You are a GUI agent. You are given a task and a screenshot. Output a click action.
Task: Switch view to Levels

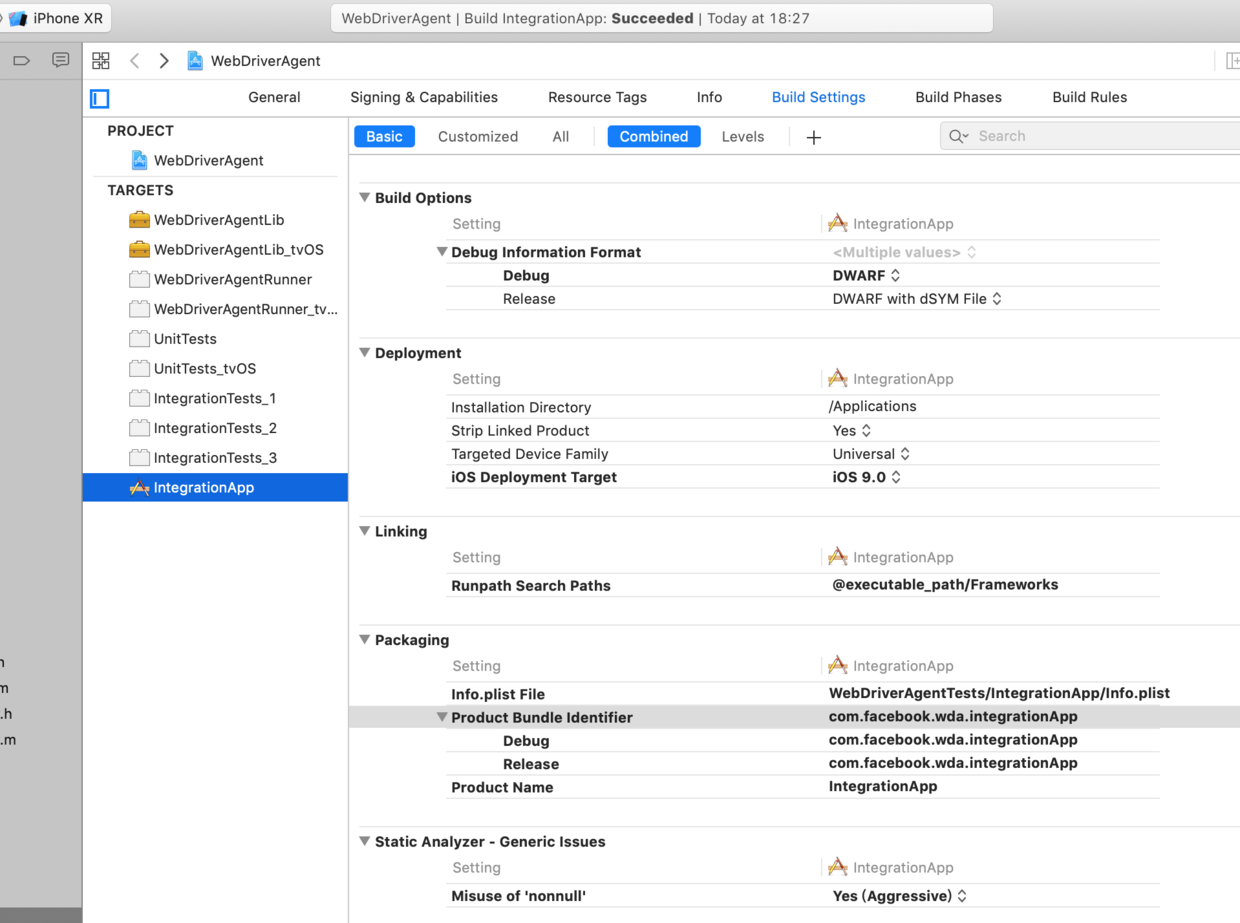[x=743, y=136]
